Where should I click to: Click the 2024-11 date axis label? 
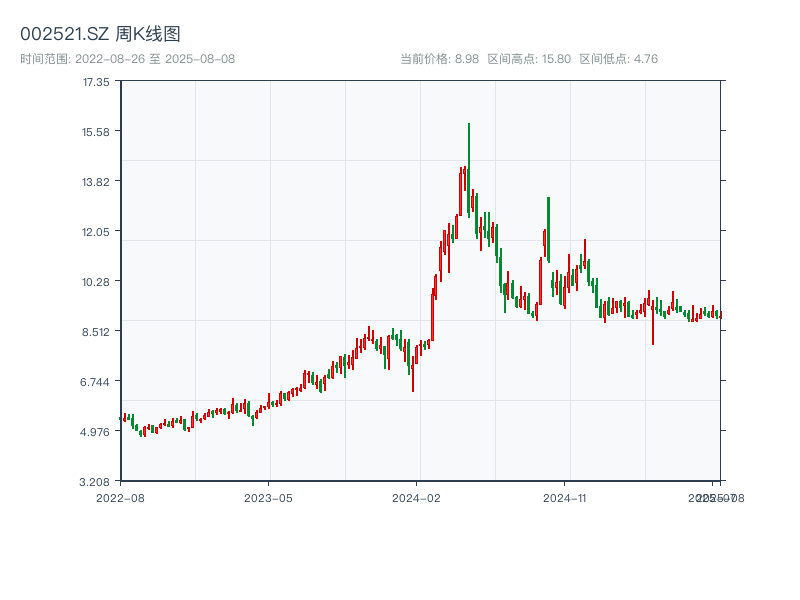[565, 497]
